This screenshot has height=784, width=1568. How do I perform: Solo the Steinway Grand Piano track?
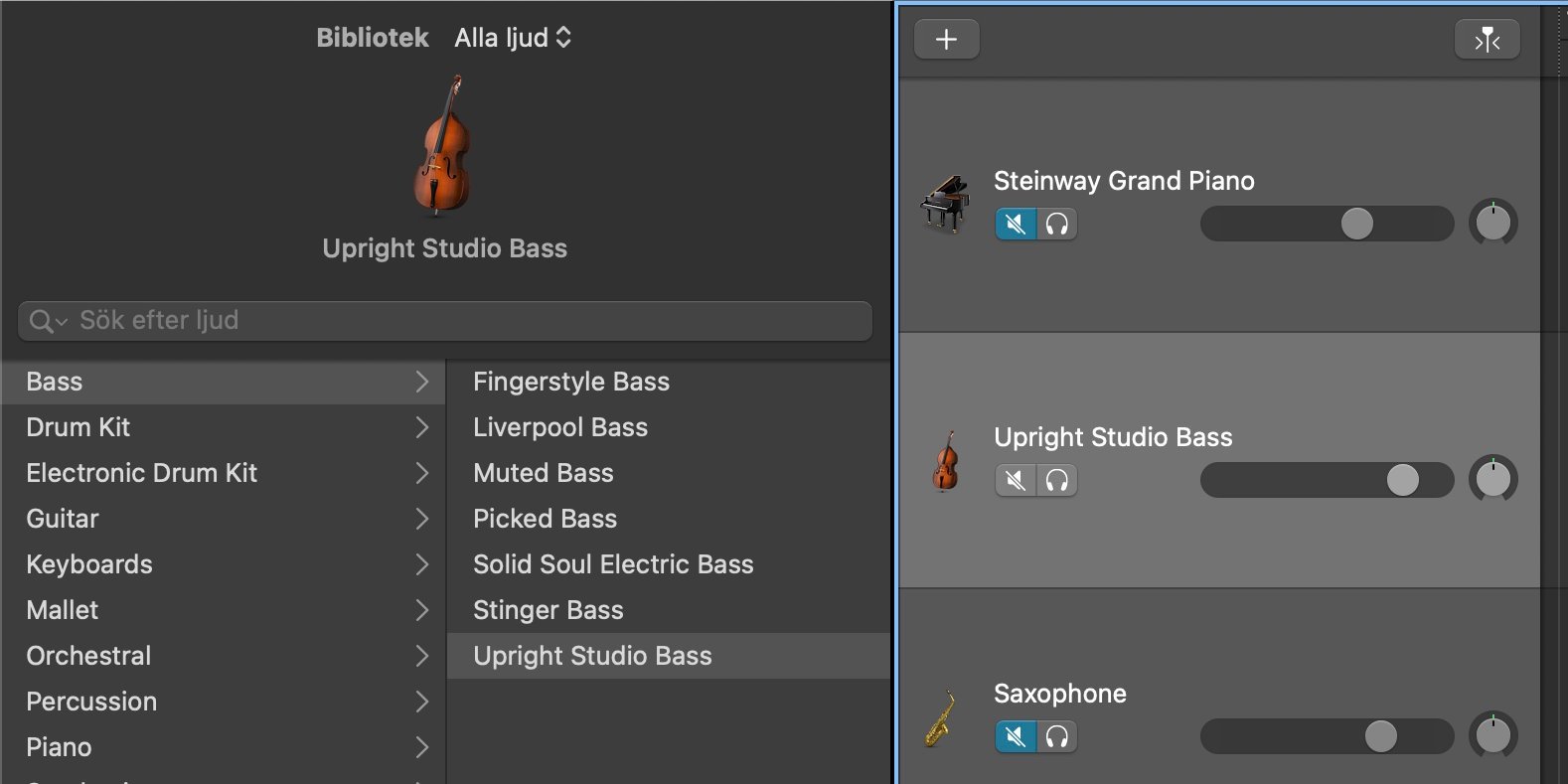coord(1057,225)
